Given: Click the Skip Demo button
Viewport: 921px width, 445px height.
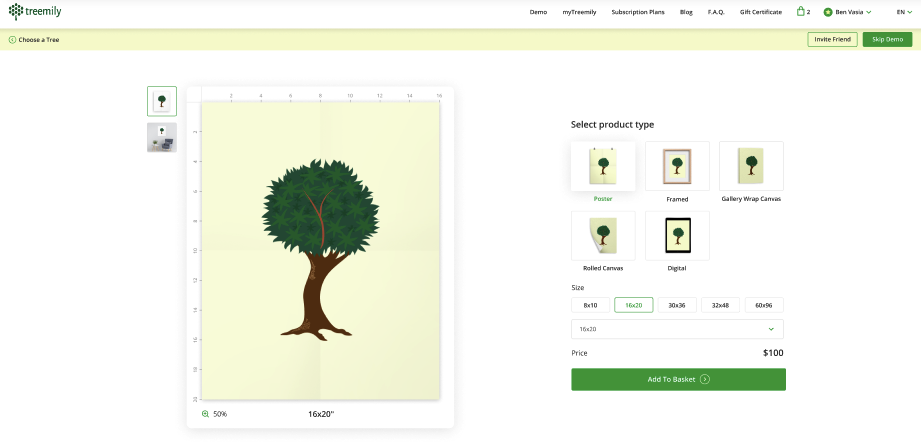Looking at the screenshot, I should [887, 39].
